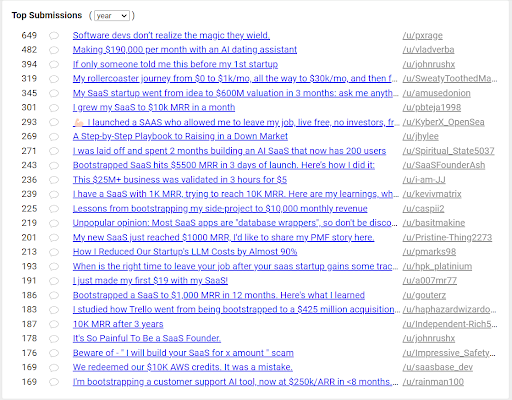The height and width of the screenshot is (400, 512).
Task: Click comment bubble icon beside score 193
Action: pos(54,267)
